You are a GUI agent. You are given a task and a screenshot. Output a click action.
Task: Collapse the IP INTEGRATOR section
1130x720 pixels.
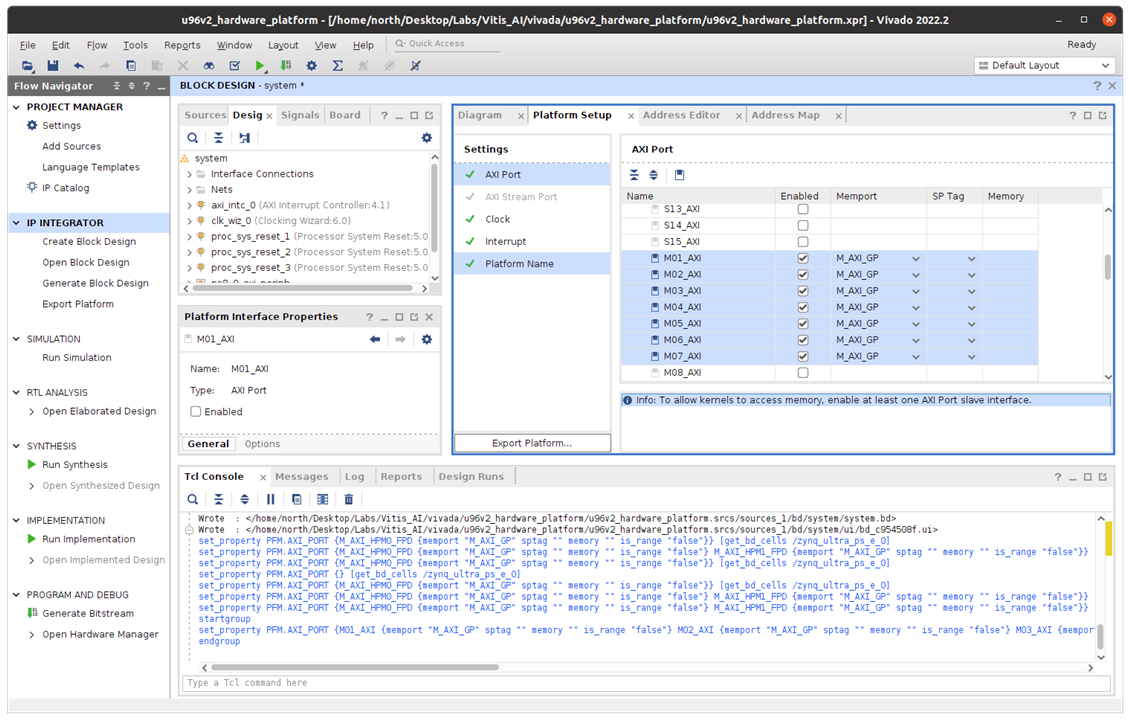click(x=17, y=223)
